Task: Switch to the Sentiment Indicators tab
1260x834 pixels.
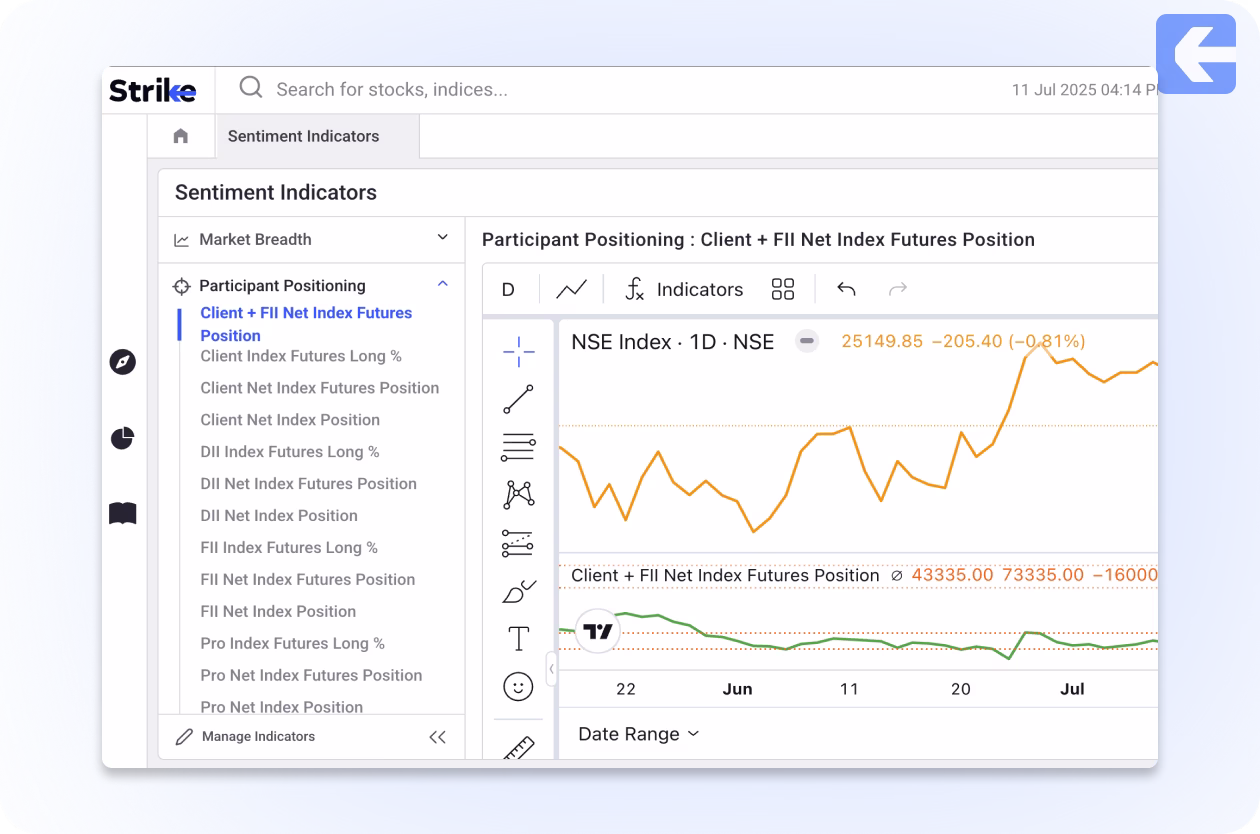Action: point(303,136)
